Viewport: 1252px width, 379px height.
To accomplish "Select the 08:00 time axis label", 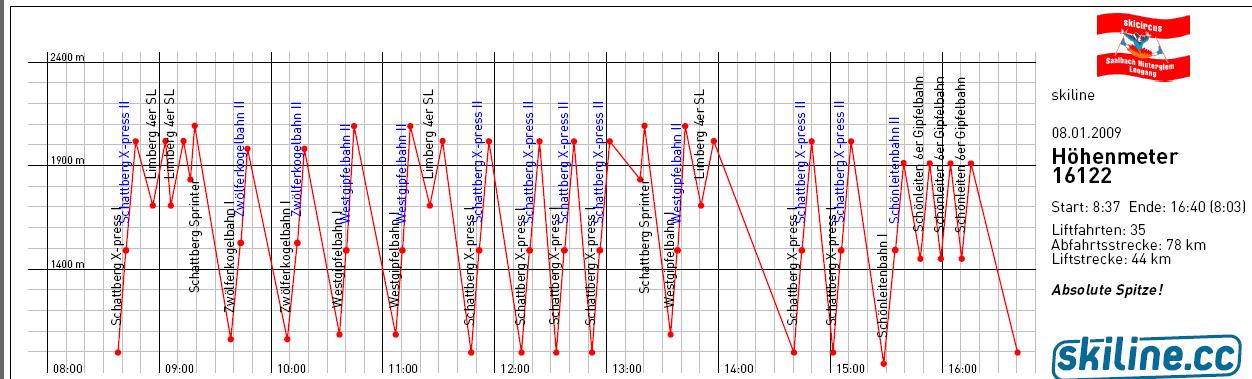I will click(68, 369).
